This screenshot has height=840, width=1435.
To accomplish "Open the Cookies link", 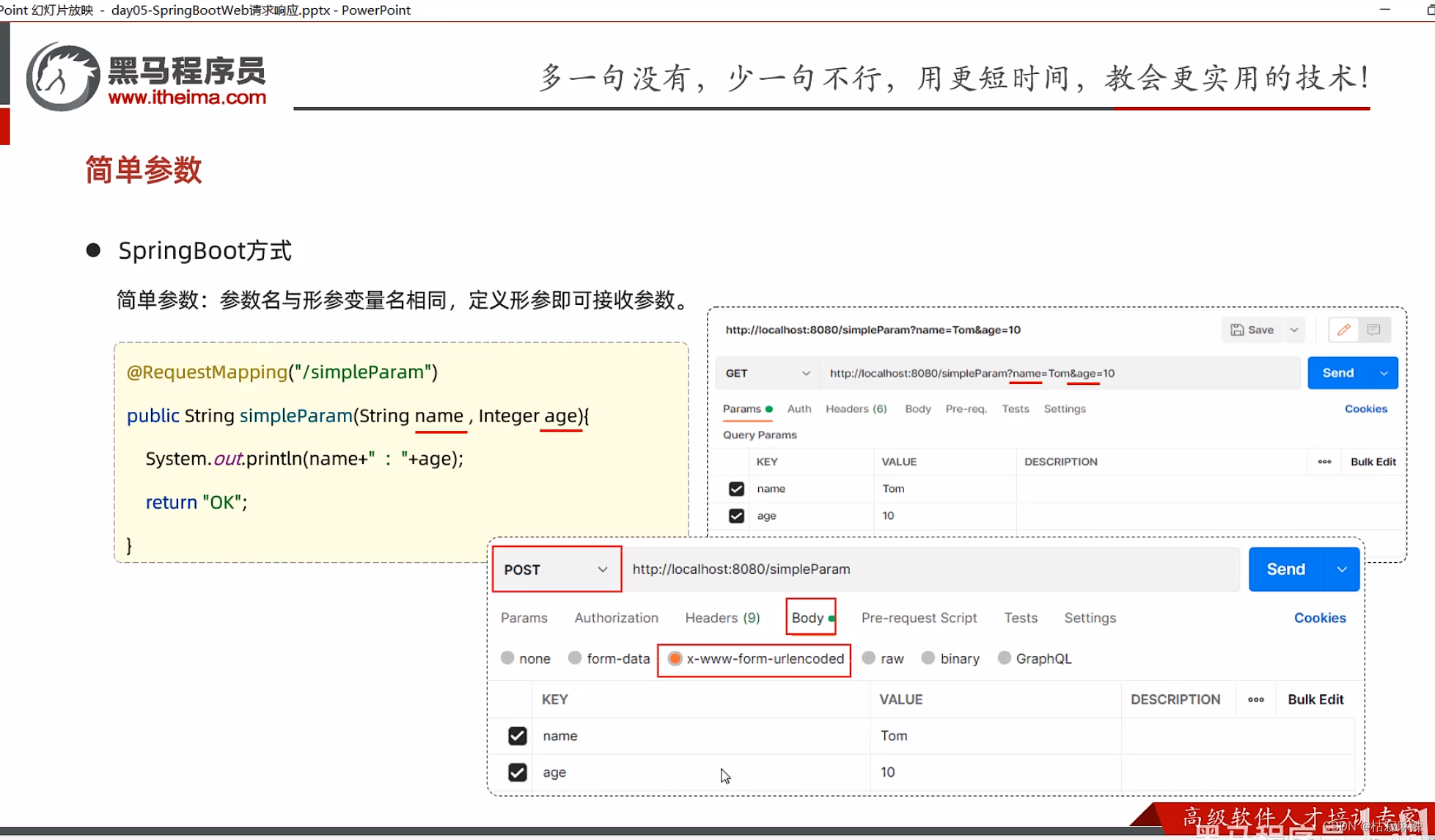I will click(1320, 618).
